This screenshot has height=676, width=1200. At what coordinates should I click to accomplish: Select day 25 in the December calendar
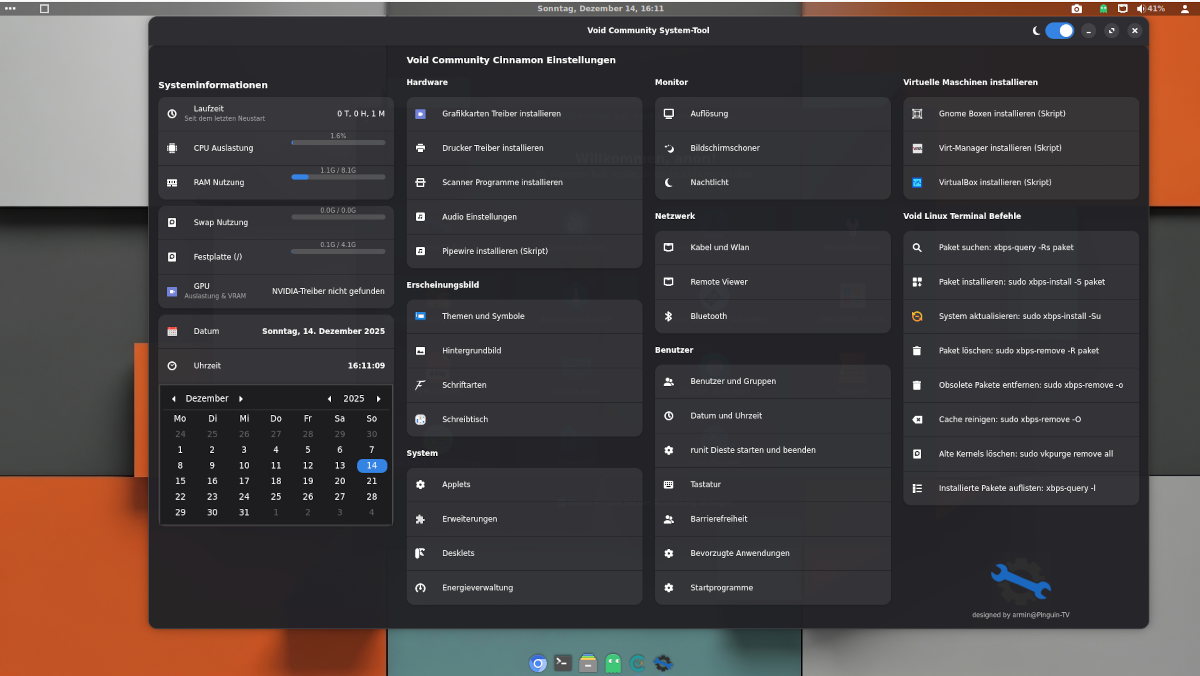pos(276,497)
